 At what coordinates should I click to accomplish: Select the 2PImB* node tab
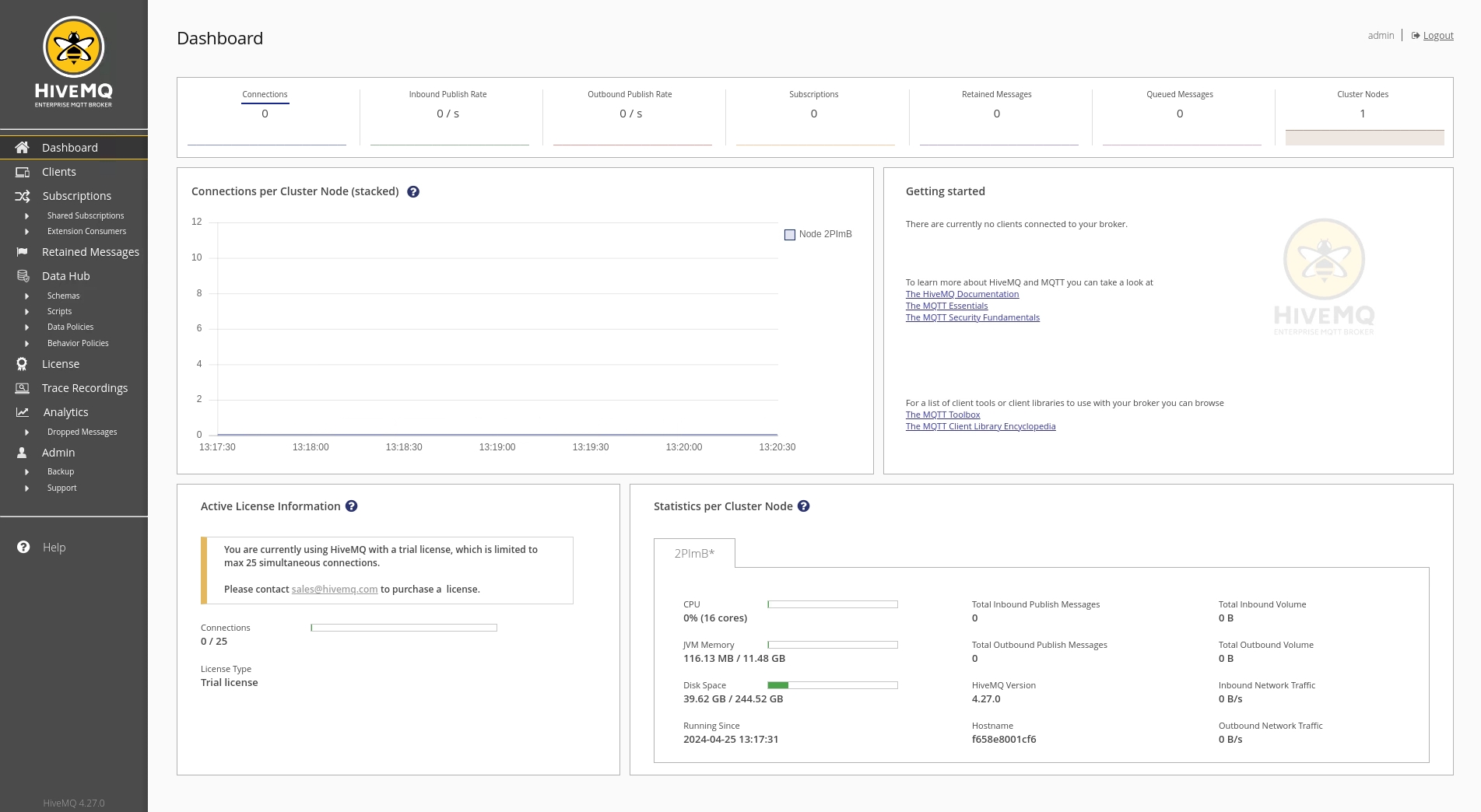pyautogui.click(x=694, y=554)
